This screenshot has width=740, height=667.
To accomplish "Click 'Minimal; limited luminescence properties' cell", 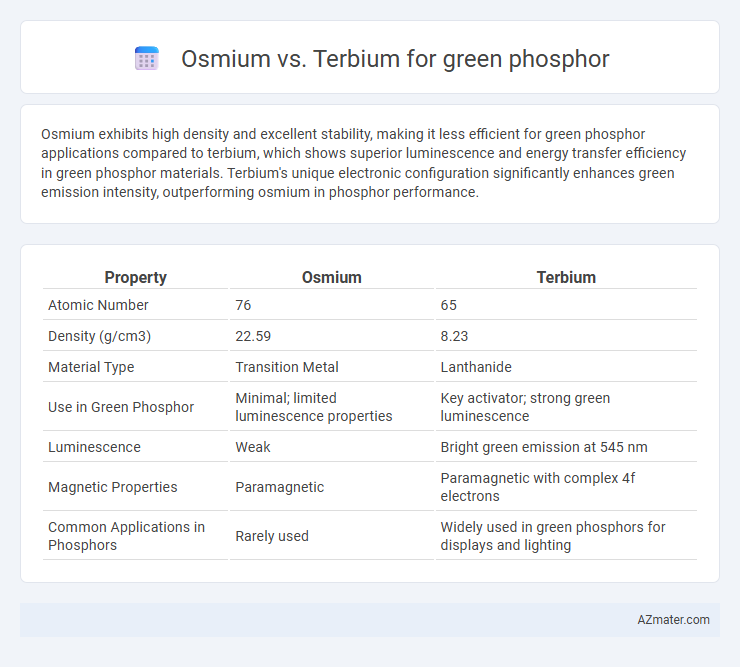I will [314, 407].
